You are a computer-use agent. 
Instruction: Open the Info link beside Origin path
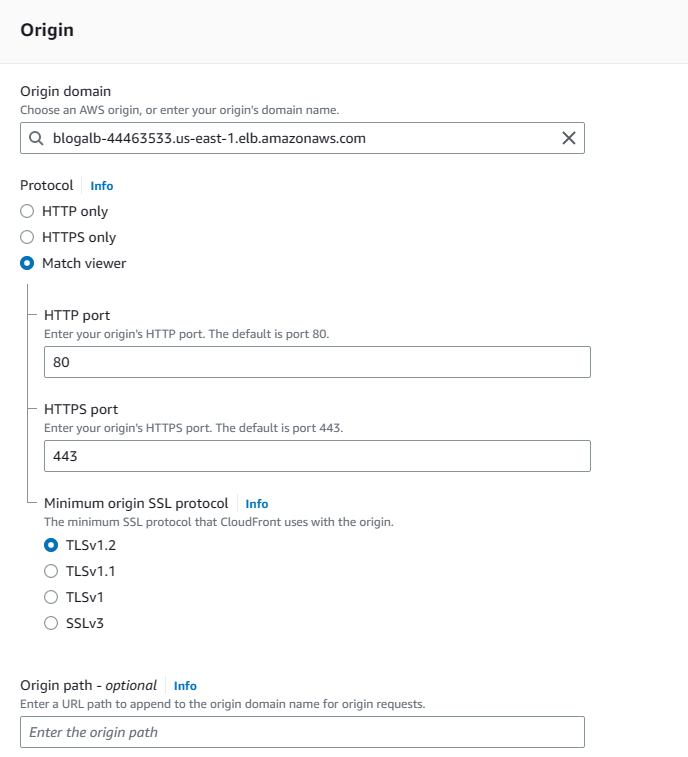[x=185, y=686]
